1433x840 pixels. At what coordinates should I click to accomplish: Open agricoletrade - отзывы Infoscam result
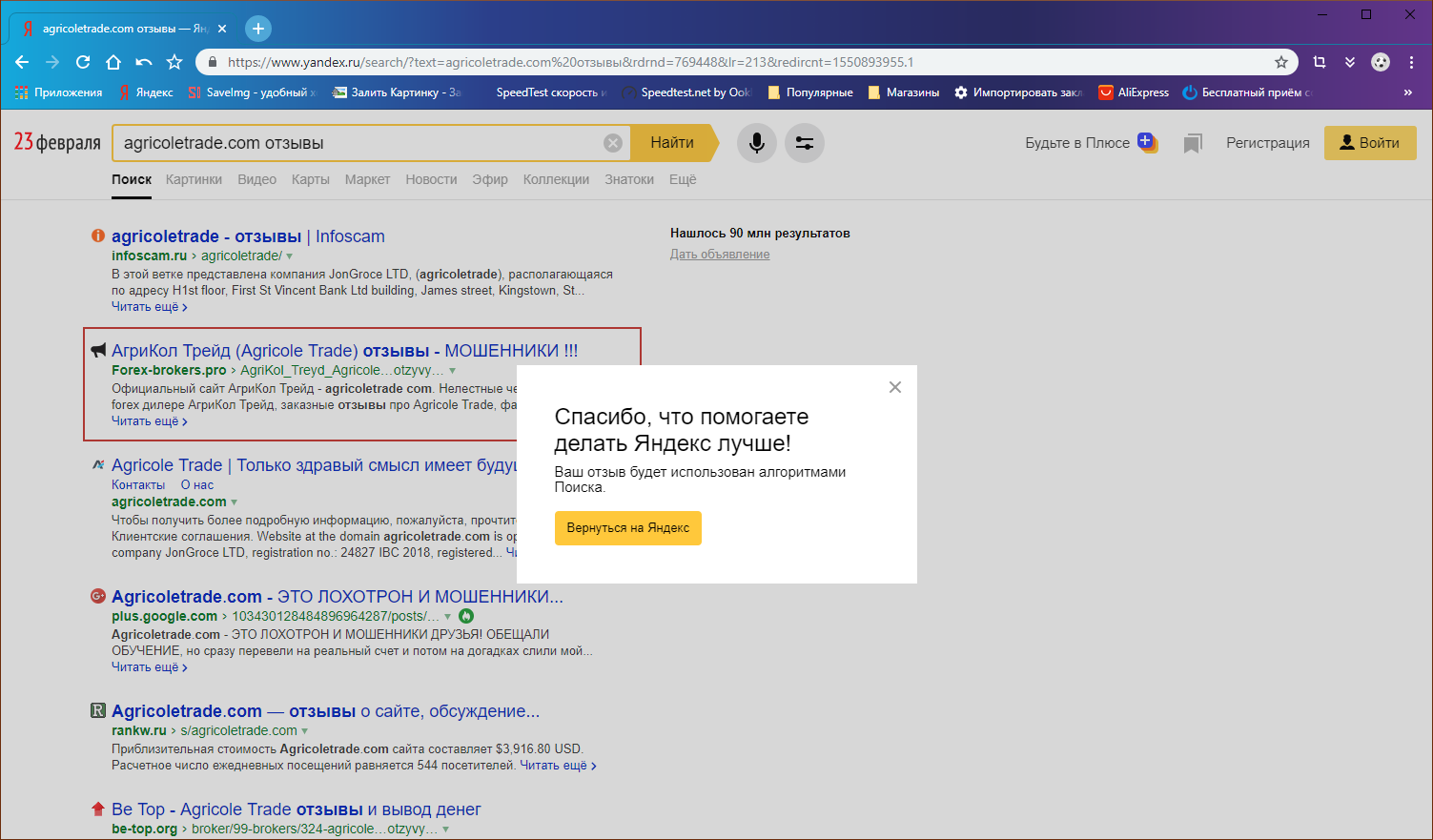pos(248,236)
